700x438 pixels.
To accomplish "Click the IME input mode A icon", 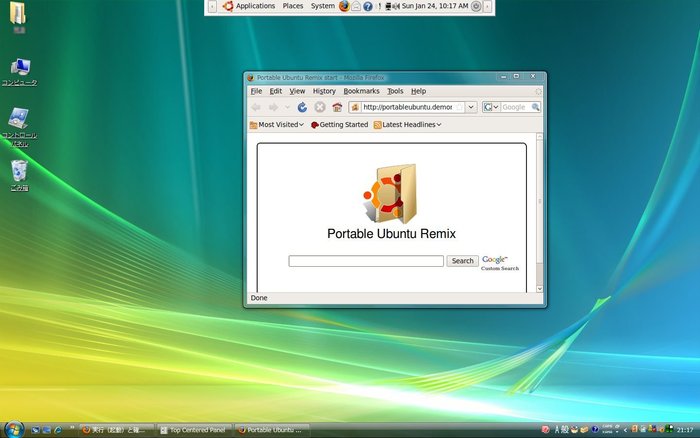I will point(557,430).
